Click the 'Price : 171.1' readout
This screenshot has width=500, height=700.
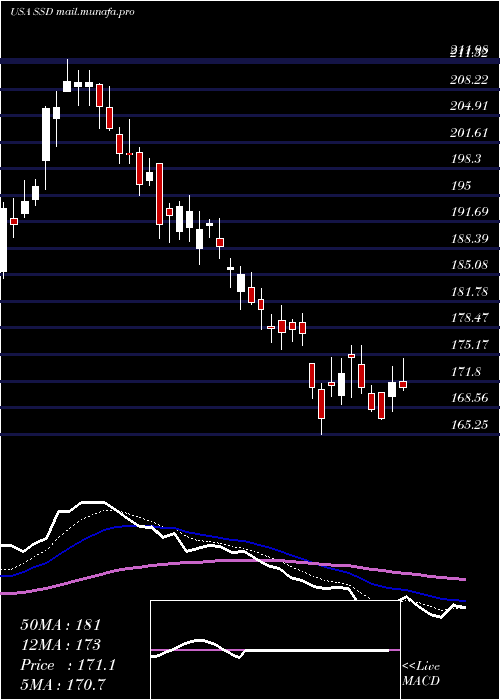[x=68, y=665]
